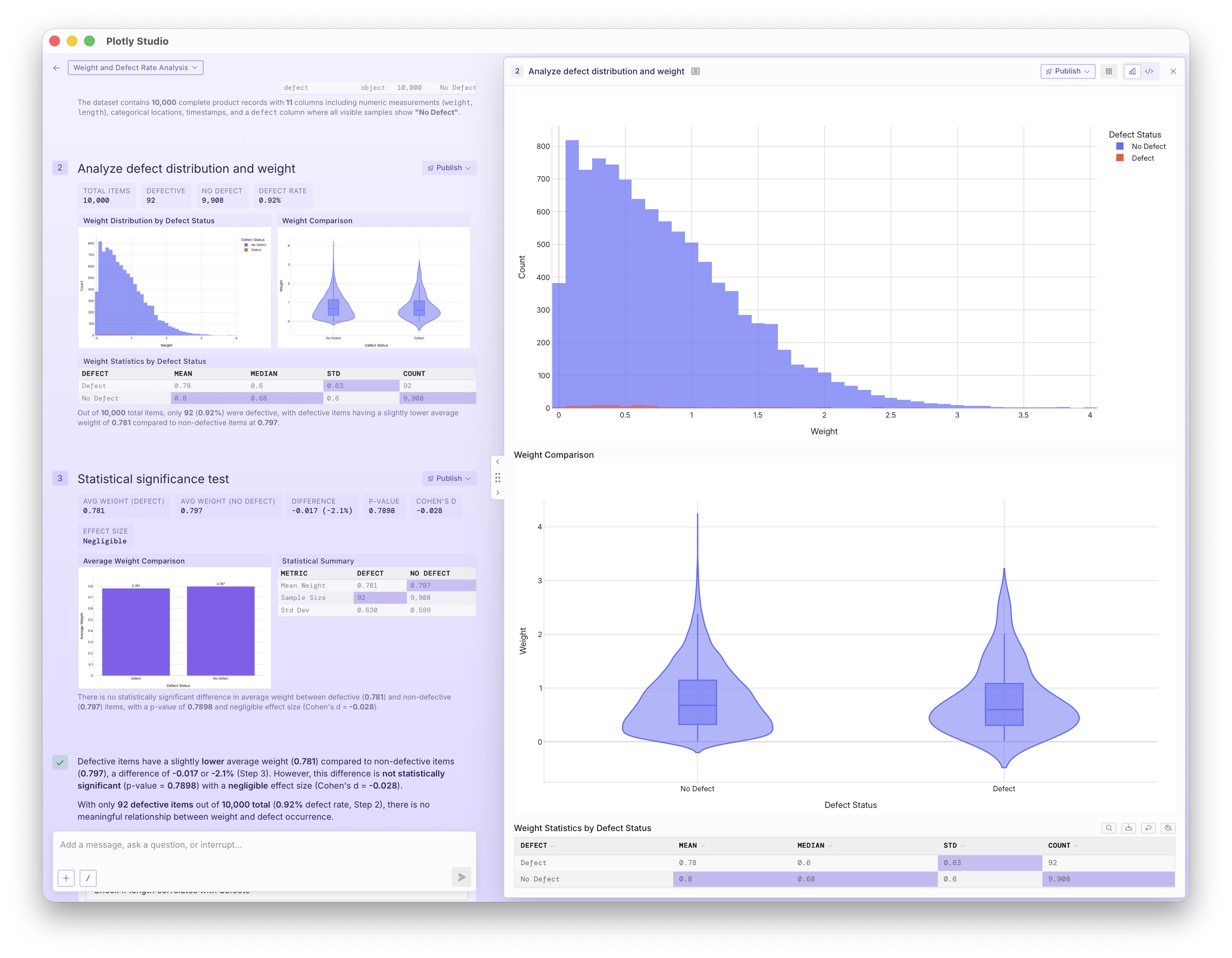Click the DIFFERENCE -0.017 (-2.1%) card
The height and width of the screenshot is (958, 1232).
point(322,506)
